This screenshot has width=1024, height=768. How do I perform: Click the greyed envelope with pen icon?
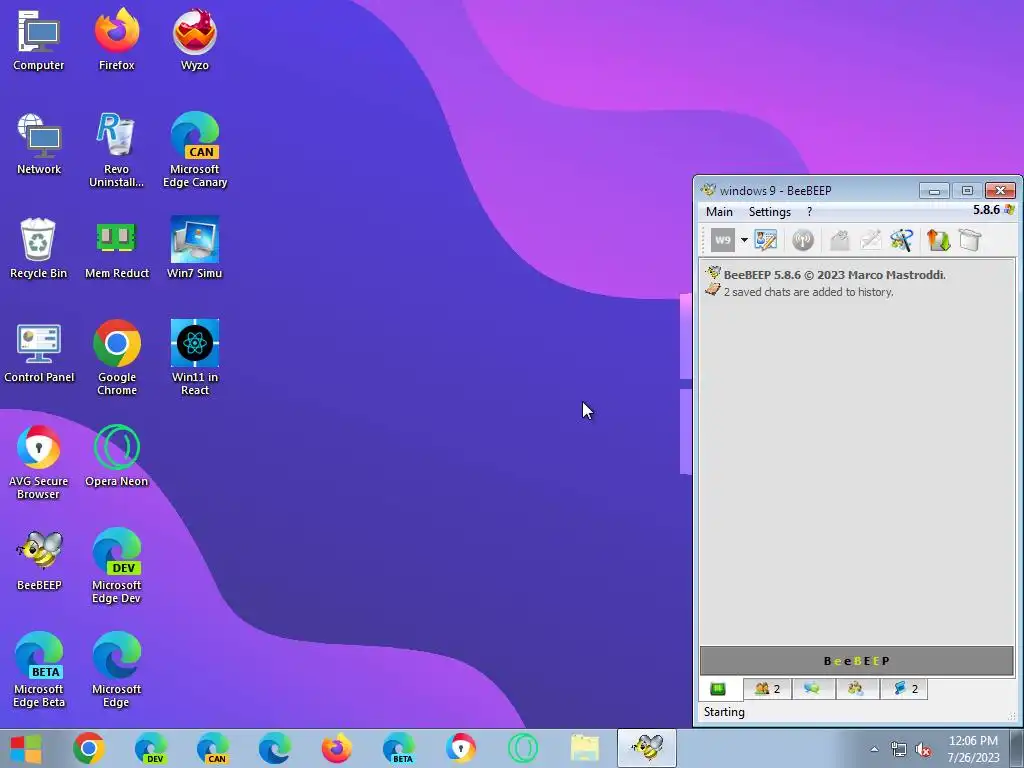[871, 240]
